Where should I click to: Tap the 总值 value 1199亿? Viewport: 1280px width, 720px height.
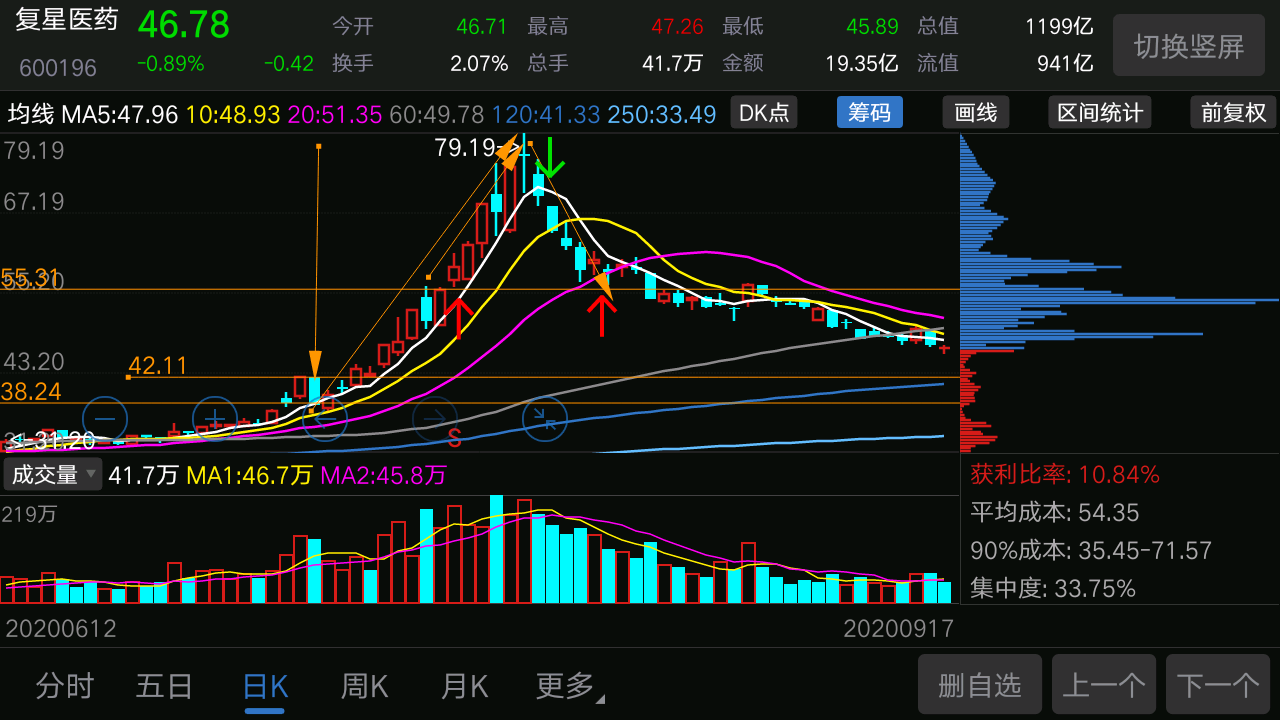click(x=1059, y=26)
